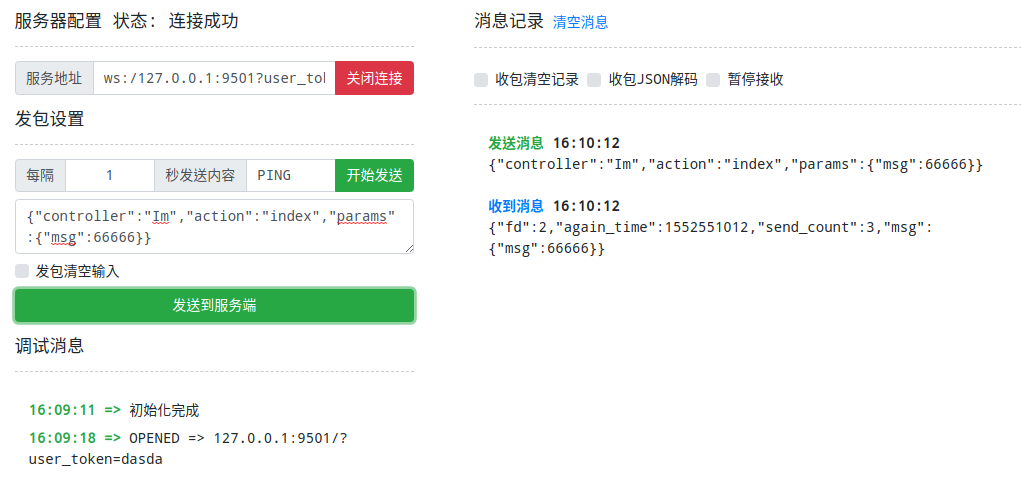
Task: Click the 秒发送内容 label
Action: [200, 175]
